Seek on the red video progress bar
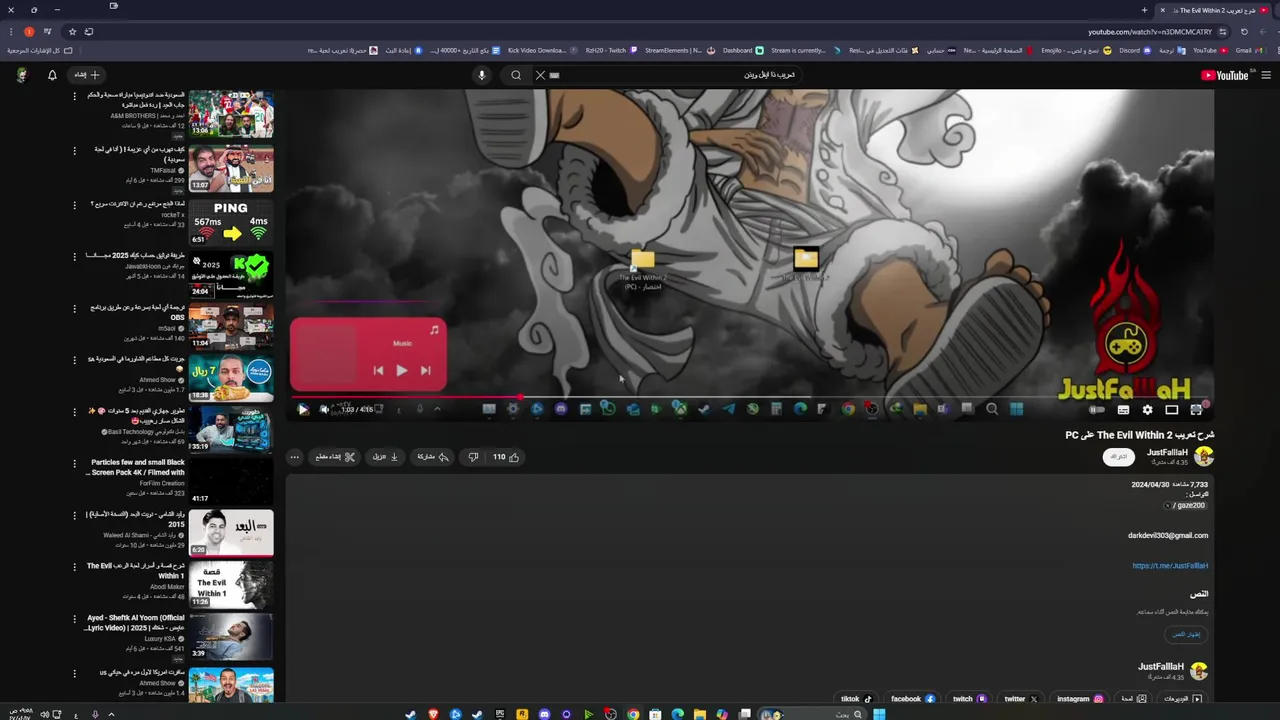The width and height of the screenshot is (1280, 720). point(750,397)
